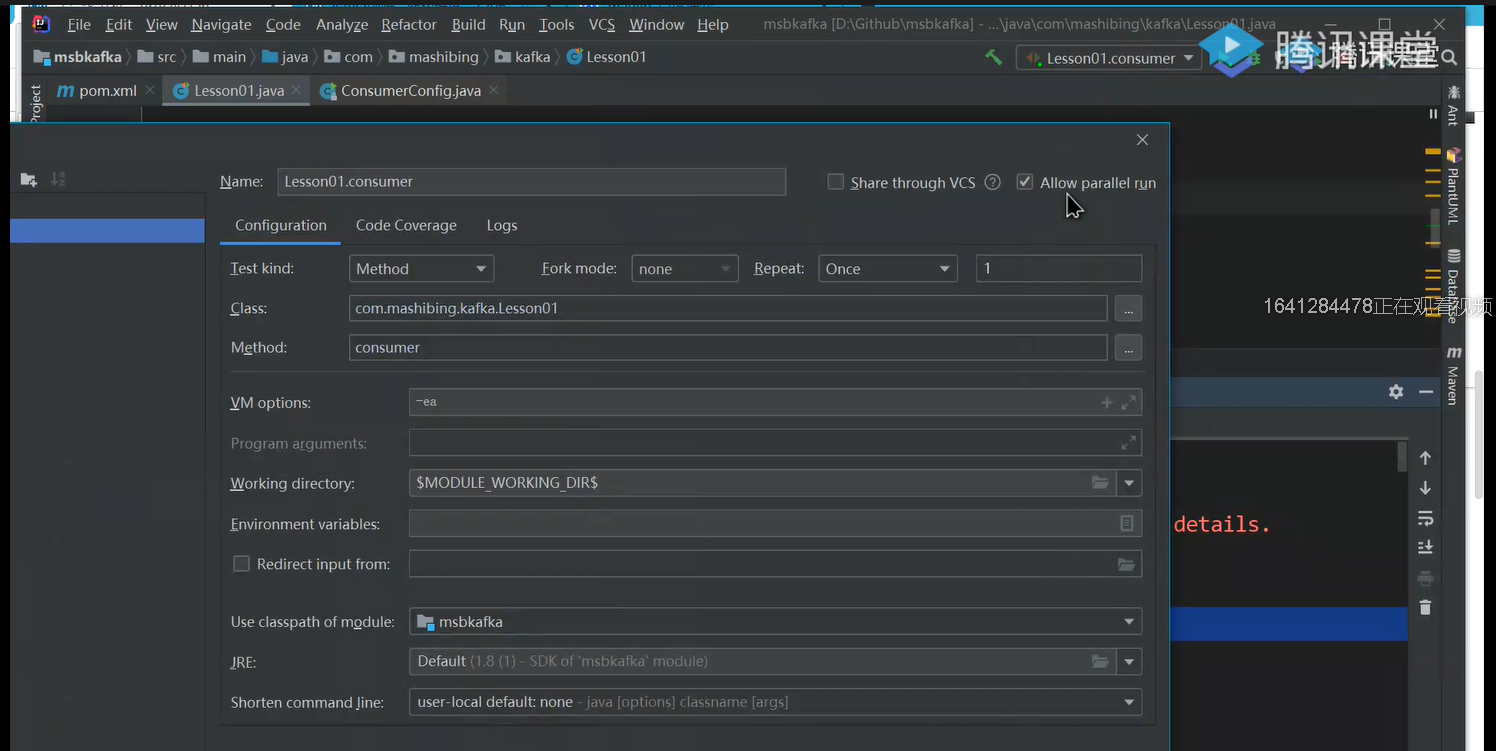1496x751 pixels.
Task: Hide the Run panel with the minimize icon
Action: point(1426,392)
